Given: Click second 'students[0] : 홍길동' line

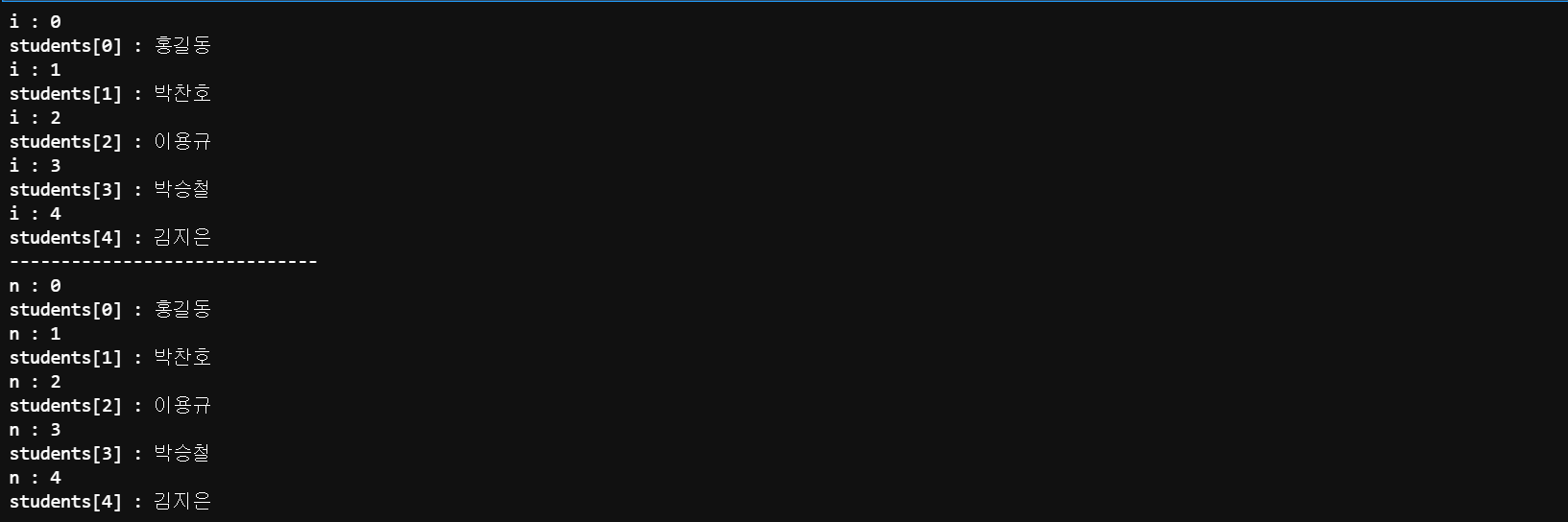Looking at the screenshot, I should pyautogui.click(x=110, y=309).
